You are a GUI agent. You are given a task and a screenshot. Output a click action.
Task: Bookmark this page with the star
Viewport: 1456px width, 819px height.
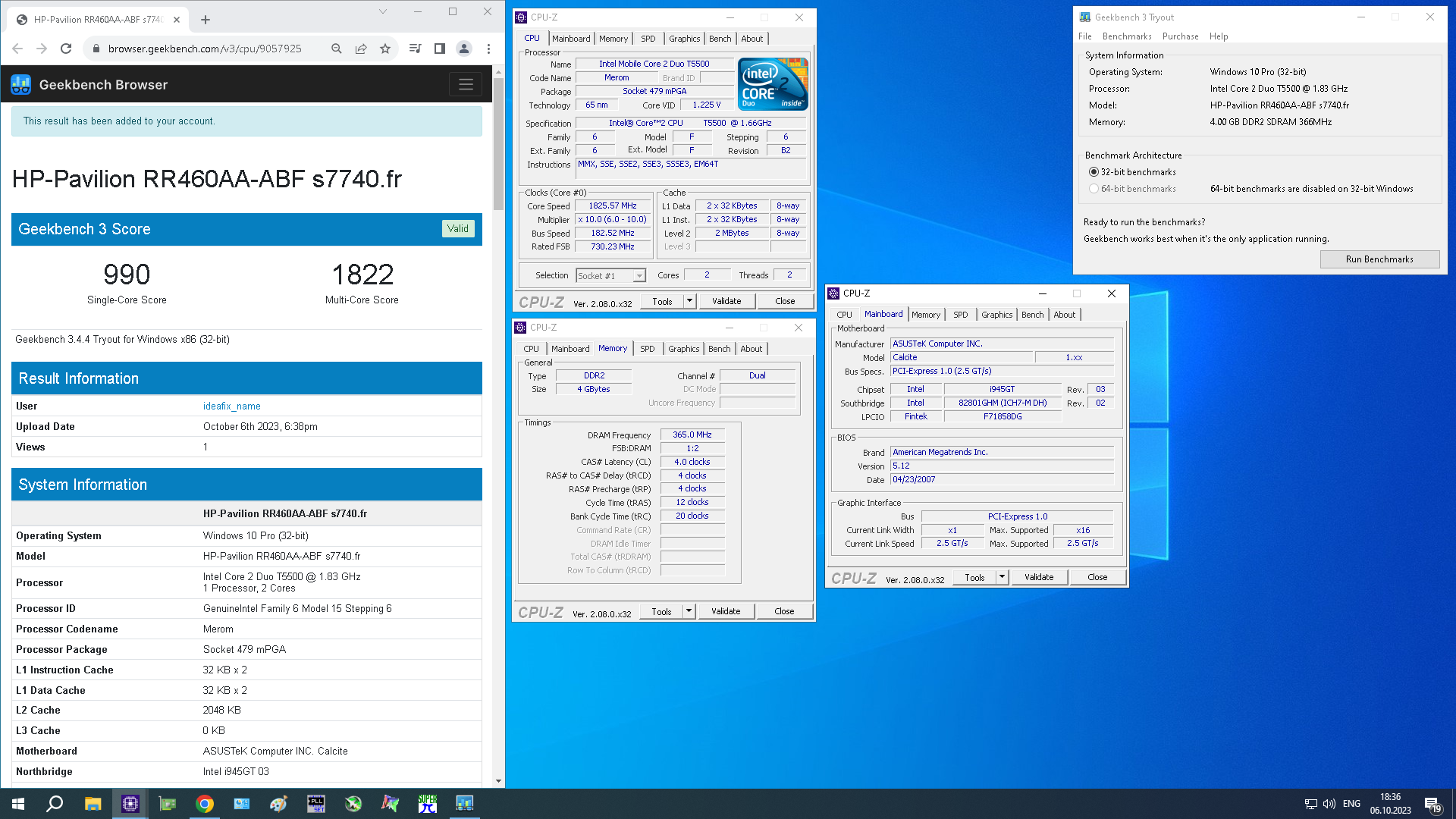(x=385, y=49)
